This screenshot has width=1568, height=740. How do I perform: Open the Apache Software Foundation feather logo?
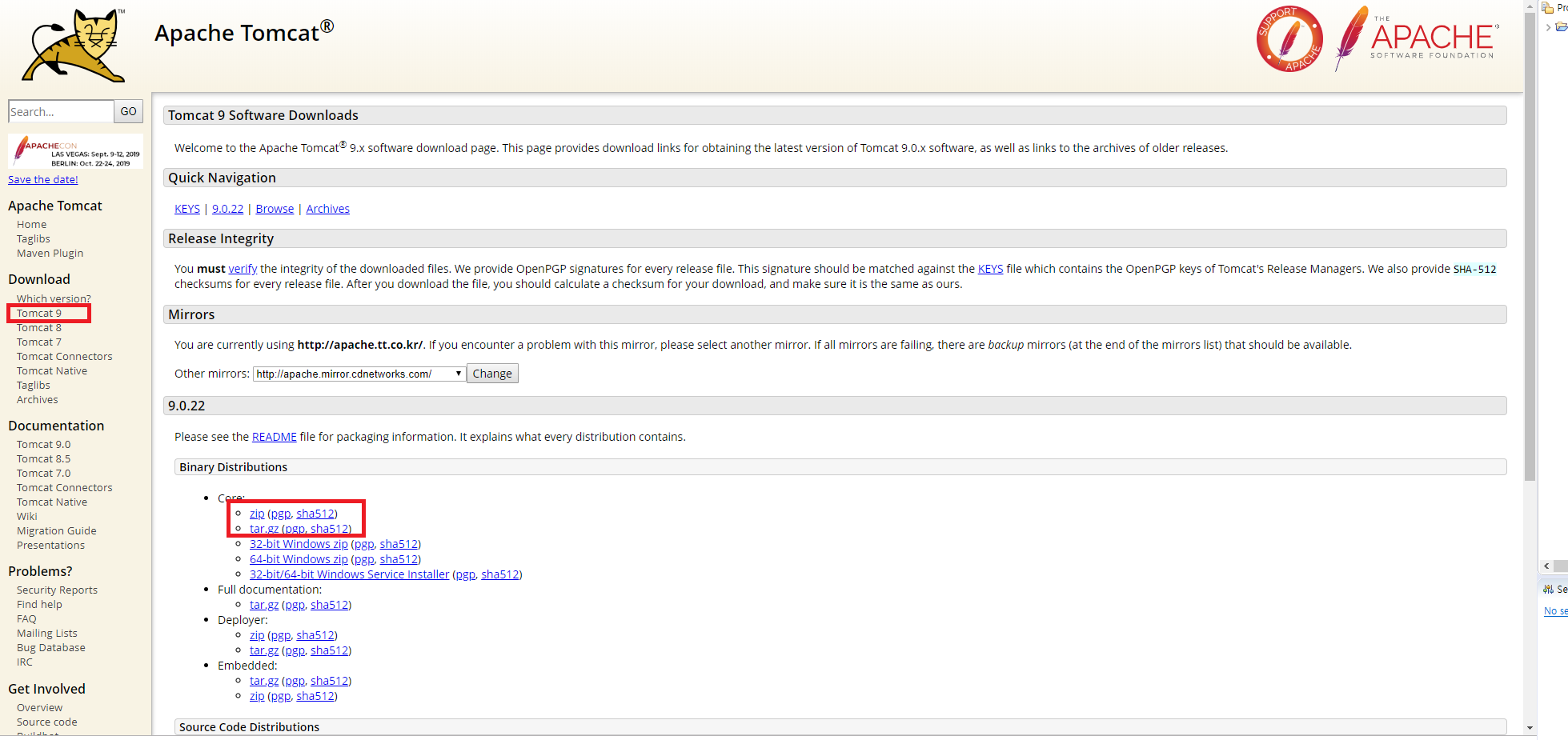click(x=1416, y=38)
